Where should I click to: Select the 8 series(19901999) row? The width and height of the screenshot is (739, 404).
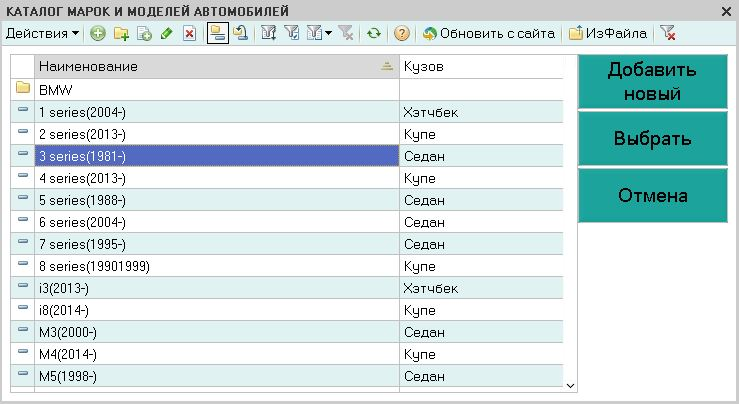click(287, 266)
